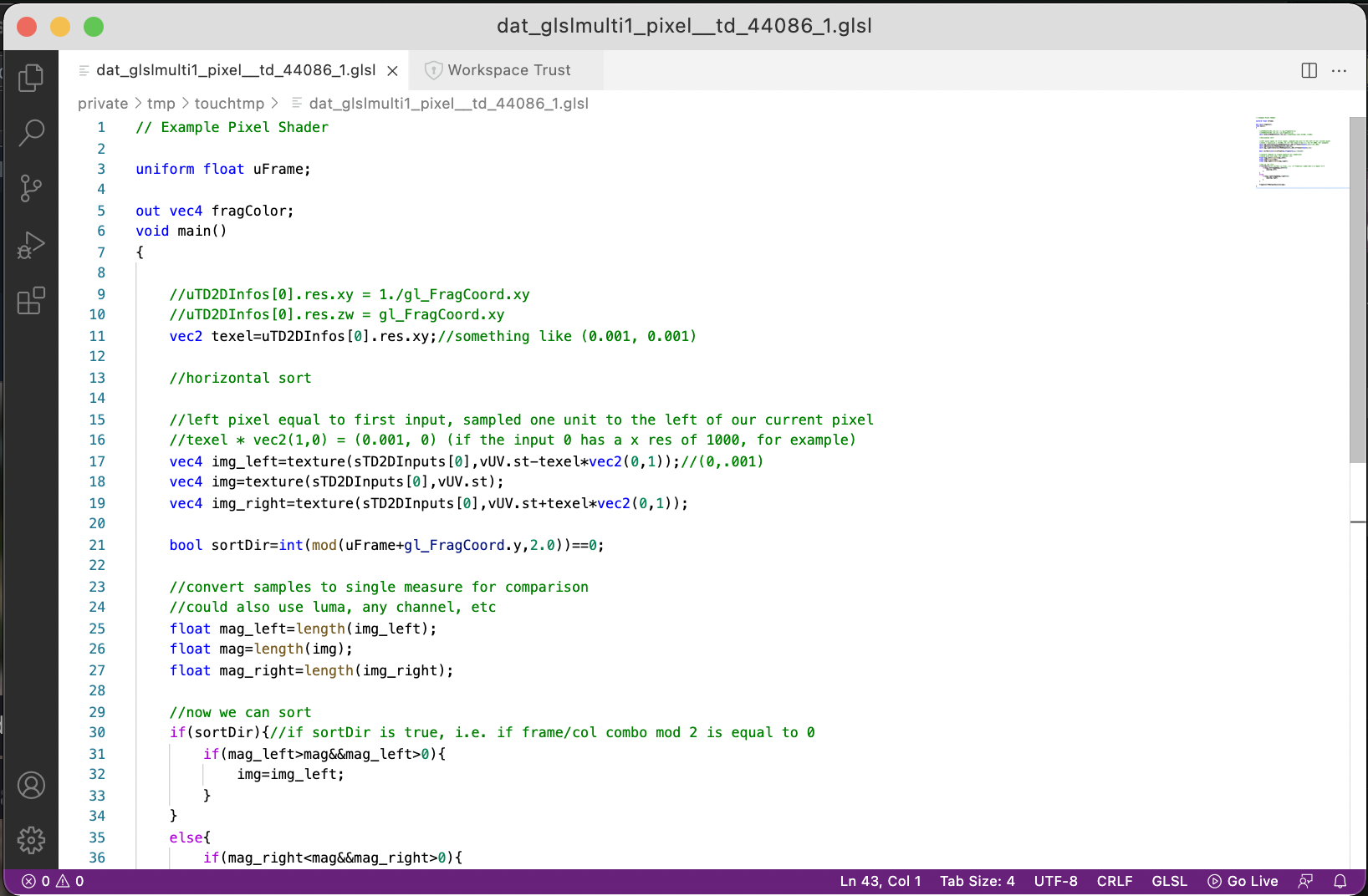This screenshot has height=896, width=1368.
Task: Open the Search view in activity bar
Action: tap(31, 133)
